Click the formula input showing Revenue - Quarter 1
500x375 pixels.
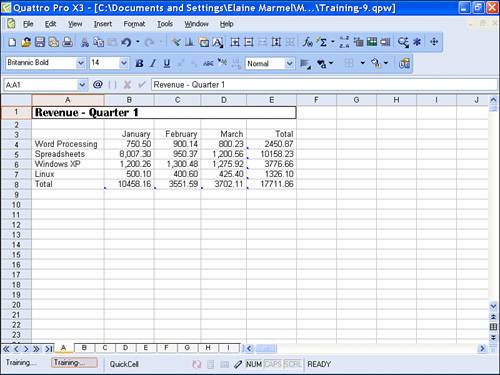coord(324,85)
